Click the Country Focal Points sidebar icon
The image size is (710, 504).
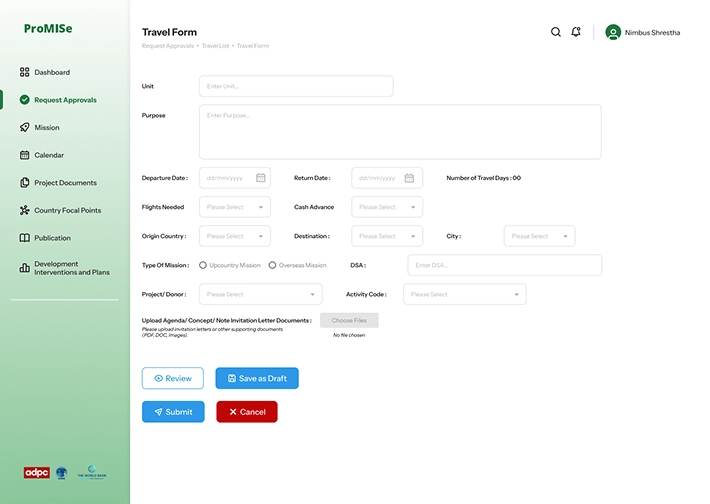click(25, 211)
